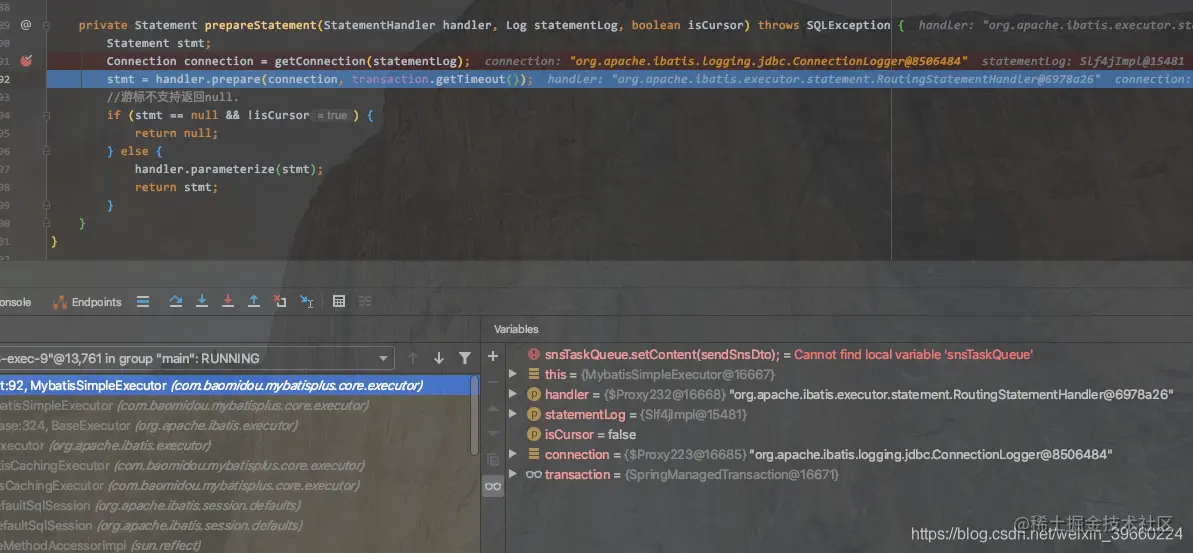Viewport: 1193px width, 553px height.
Task: Click the '{MybatisSimpleExecutor@16667}' value
Action: (x=677, y=374)
